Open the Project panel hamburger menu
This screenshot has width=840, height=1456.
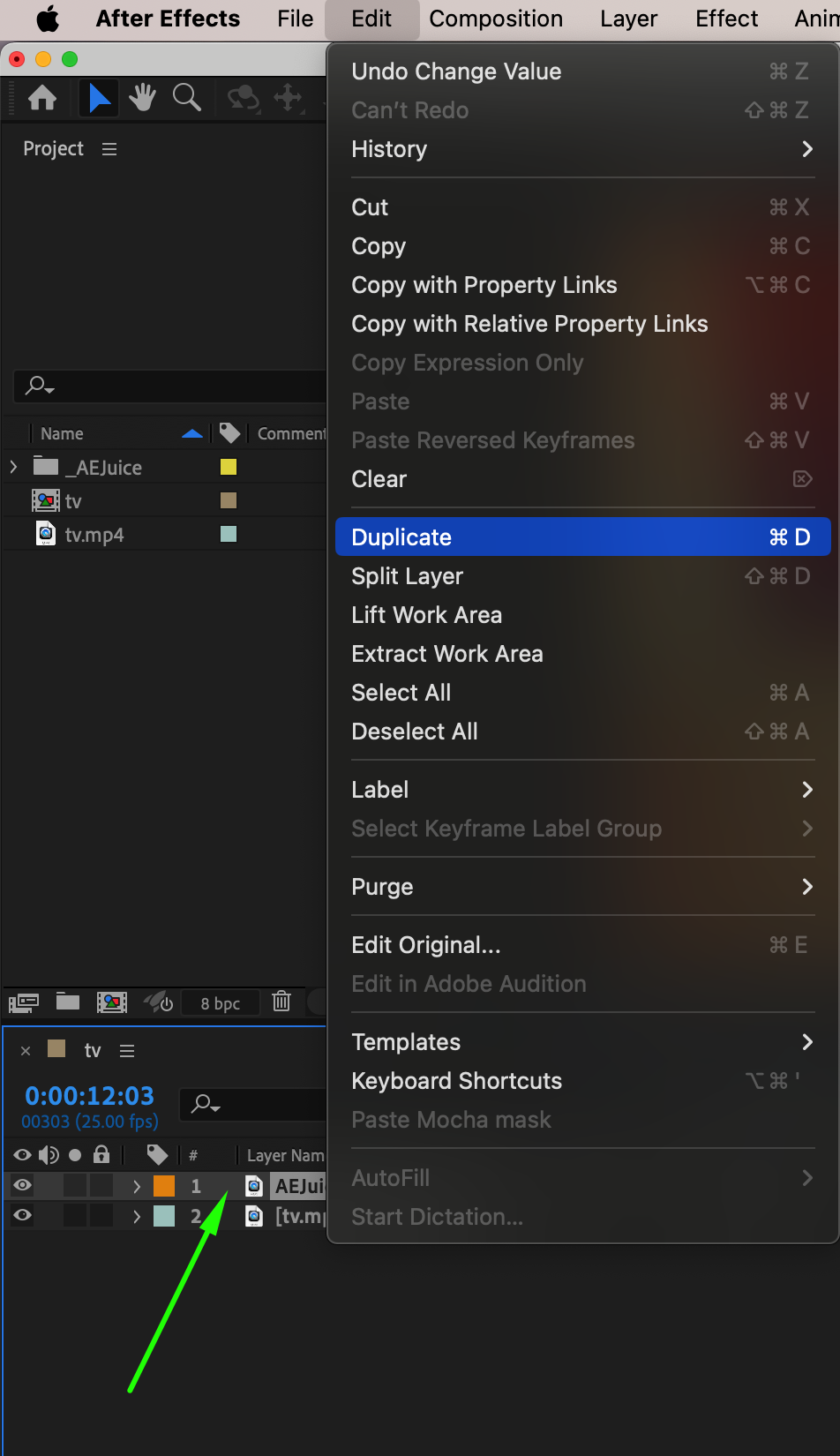click(109, 149)
